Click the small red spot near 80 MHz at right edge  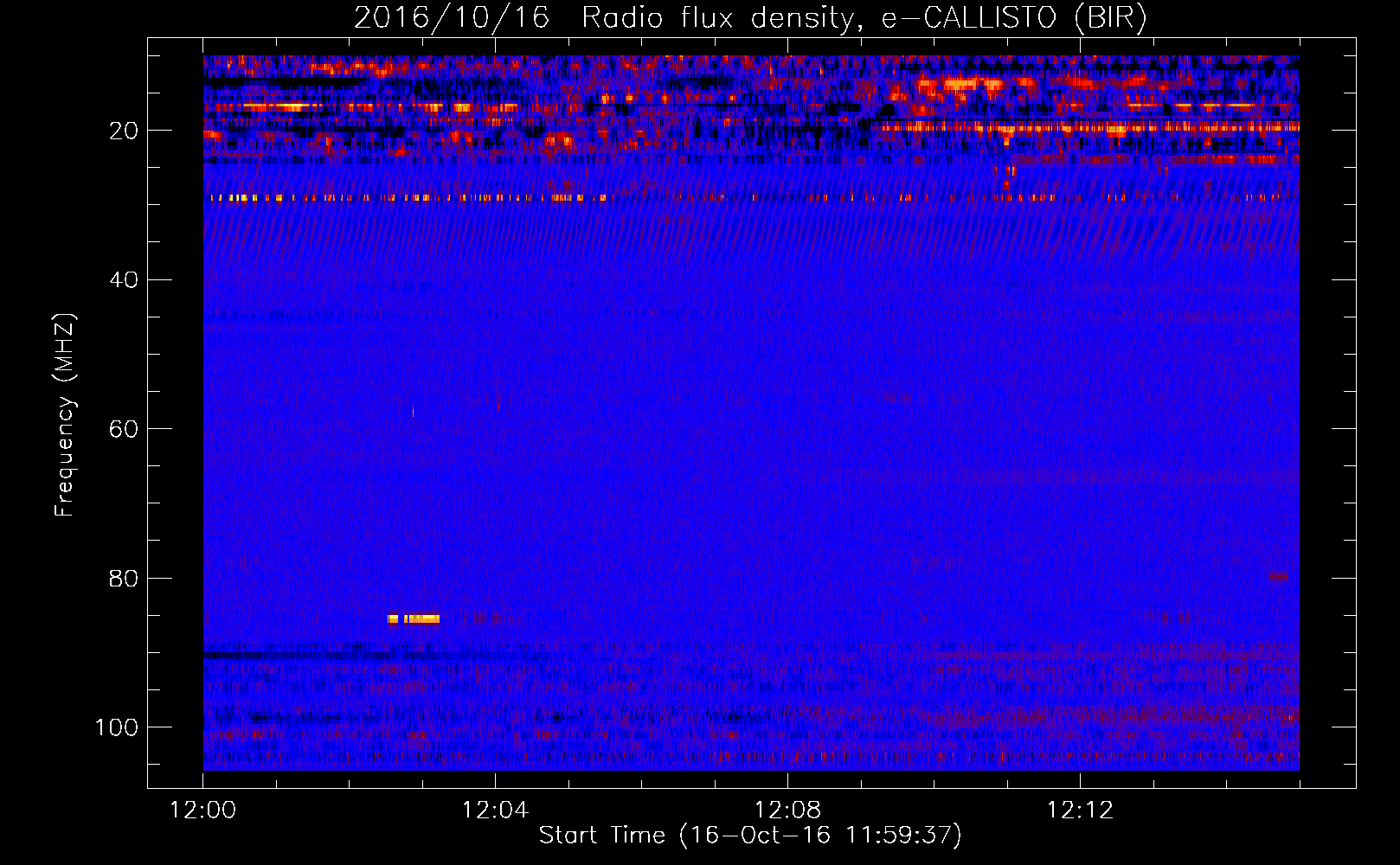click(x=1277, y=575)
